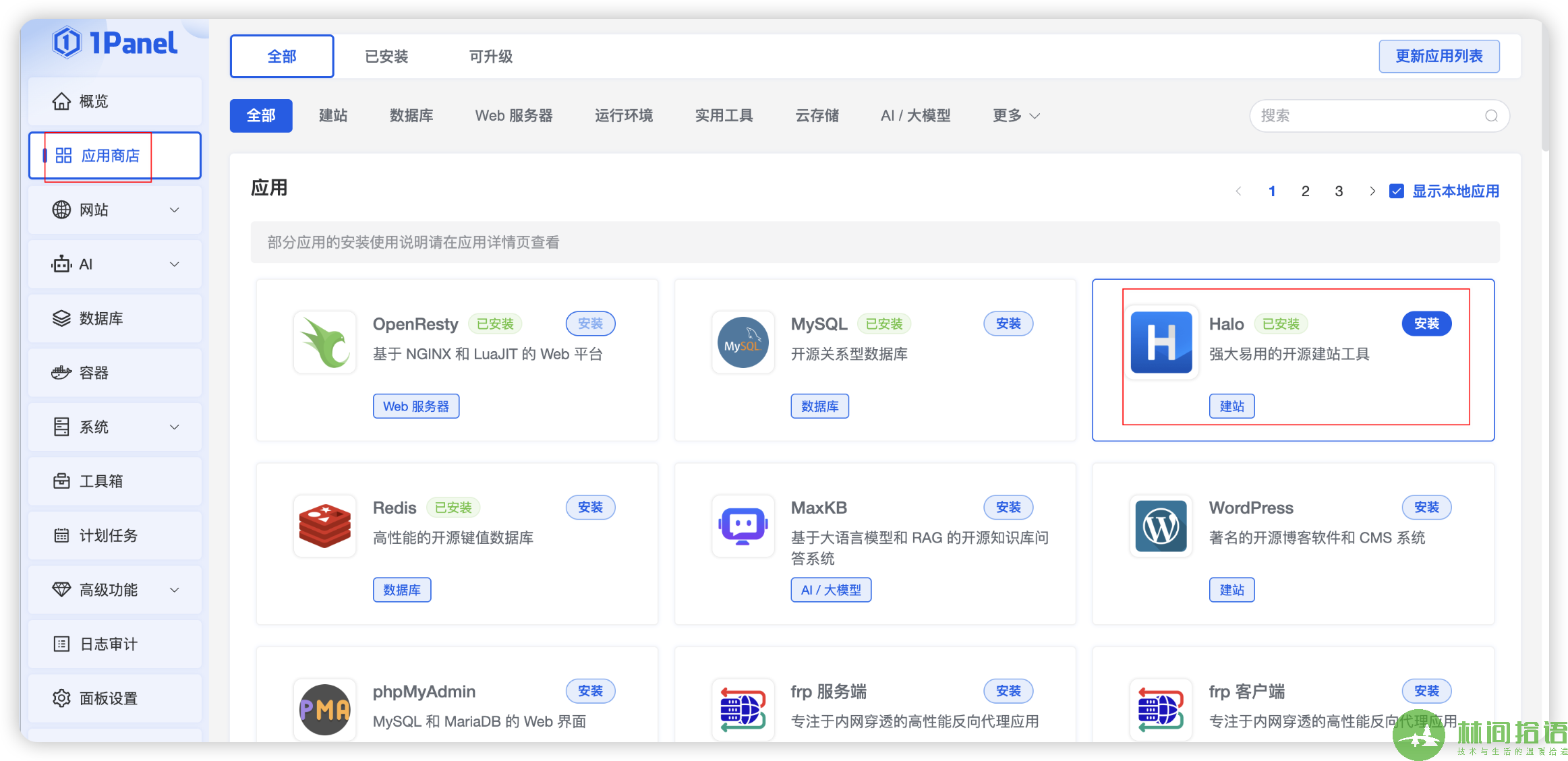Screen dimensions: 1568x761
Task: Toggle the 显示本地应用 checkbox
Action: pos(1397,191)
